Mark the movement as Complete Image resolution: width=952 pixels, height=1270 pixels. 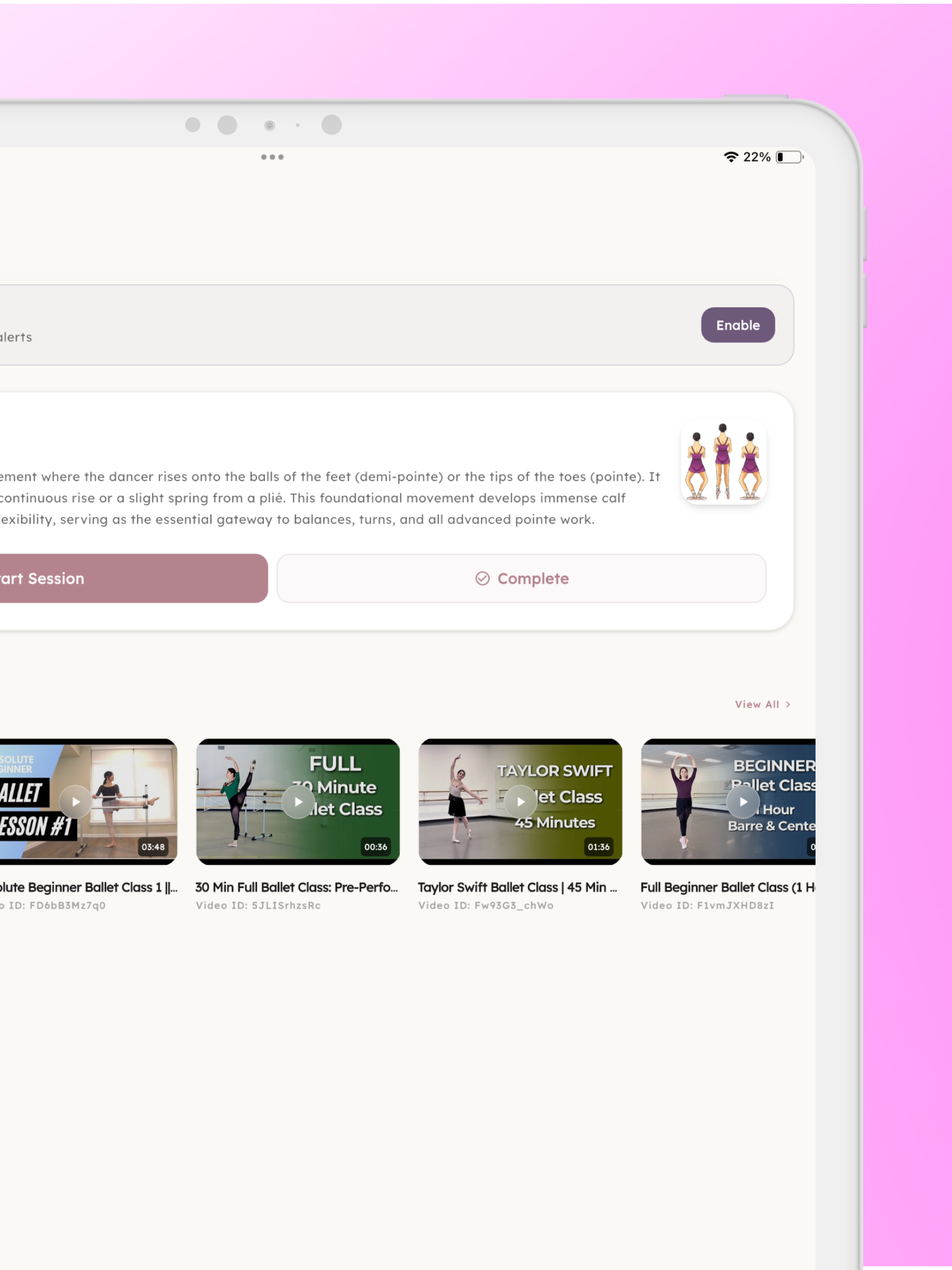pyautogui.click(x=521, y=578)
